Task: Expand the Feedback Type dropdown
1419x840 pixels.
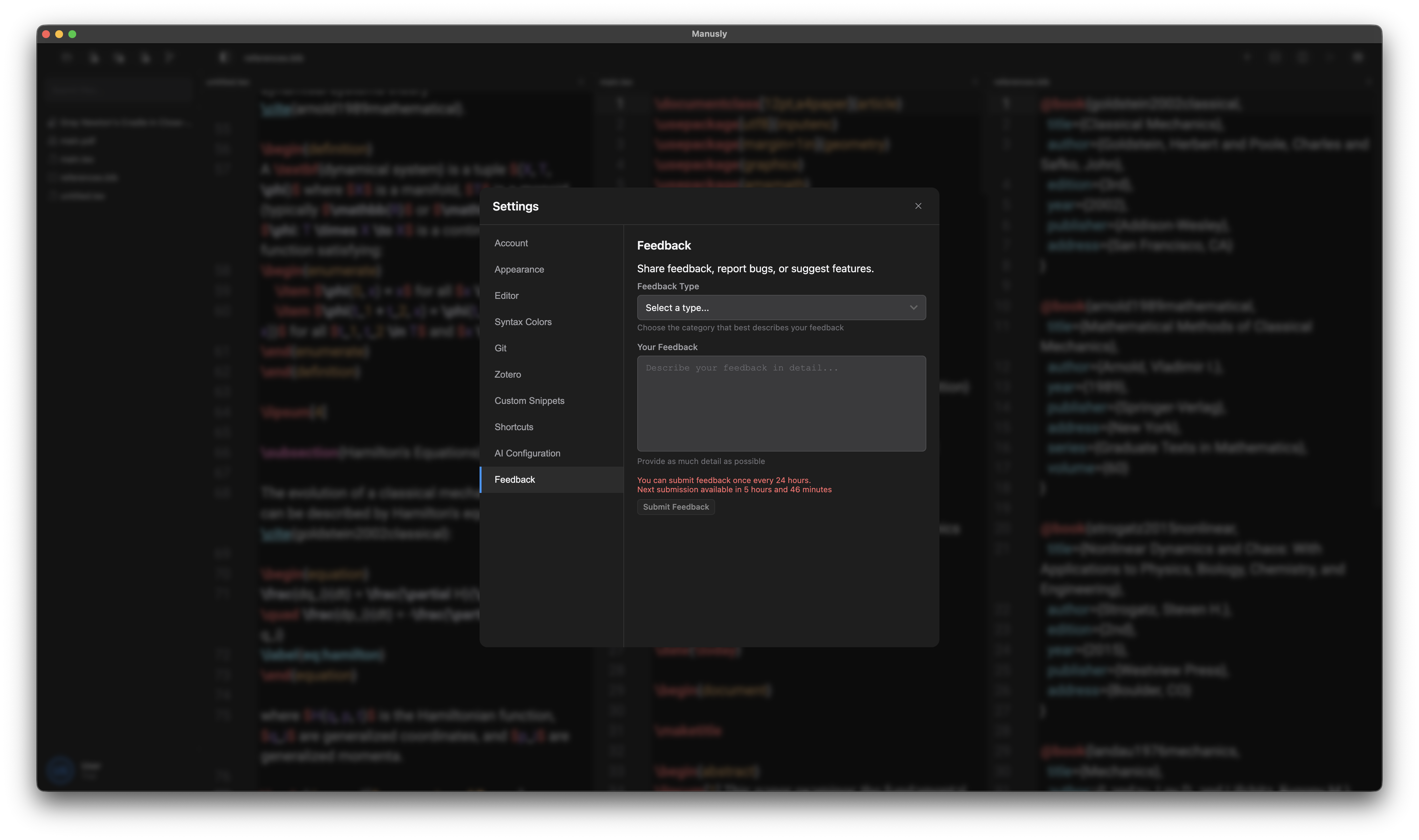Action: pos(780,307)
